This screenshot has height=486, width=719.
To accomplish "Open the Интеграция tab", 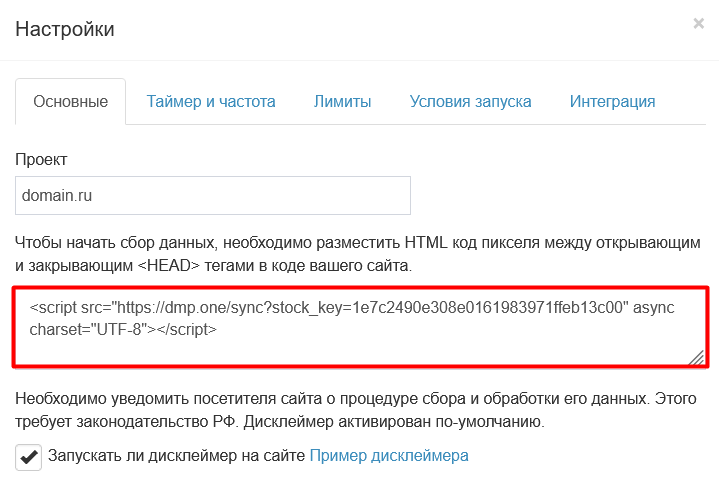I will point(612,101).
